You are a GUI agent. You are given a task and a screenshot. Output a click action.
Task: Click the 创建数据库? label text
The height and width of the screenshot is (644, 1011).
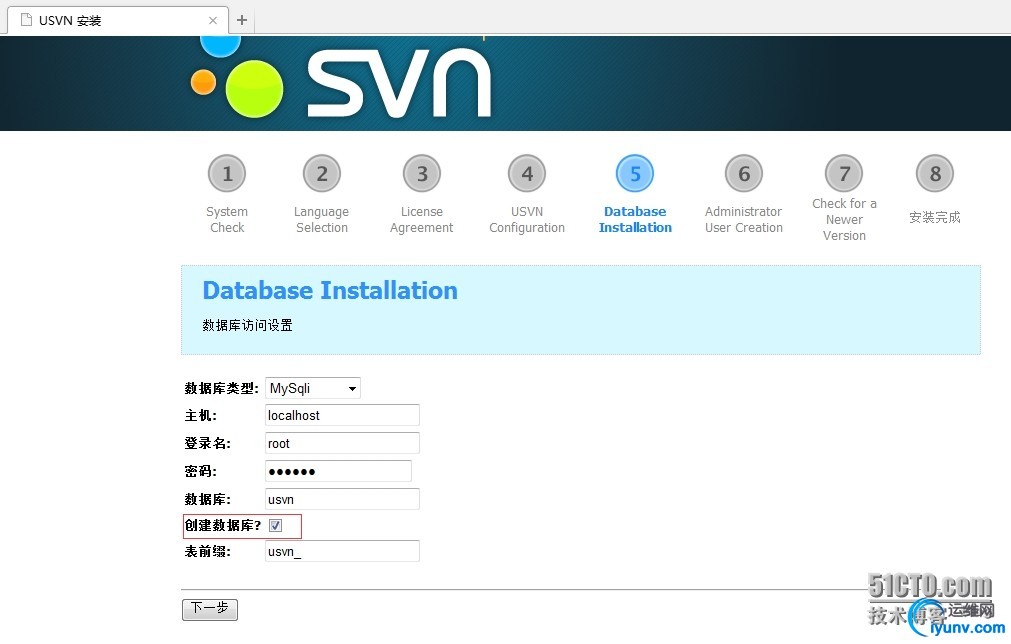click(x=223, y=525)
